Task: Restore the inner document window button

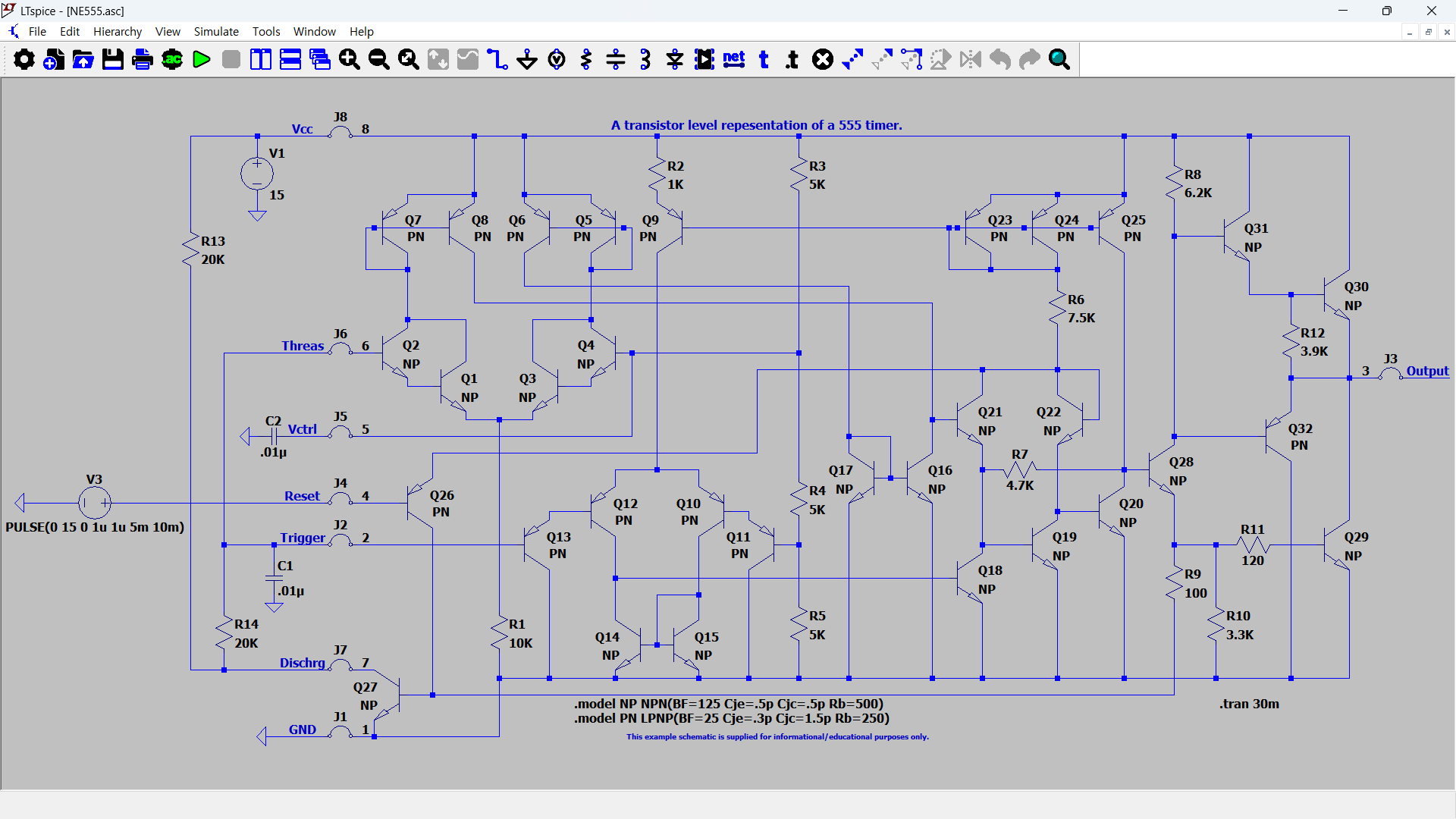Action: tap(1428, 32)
